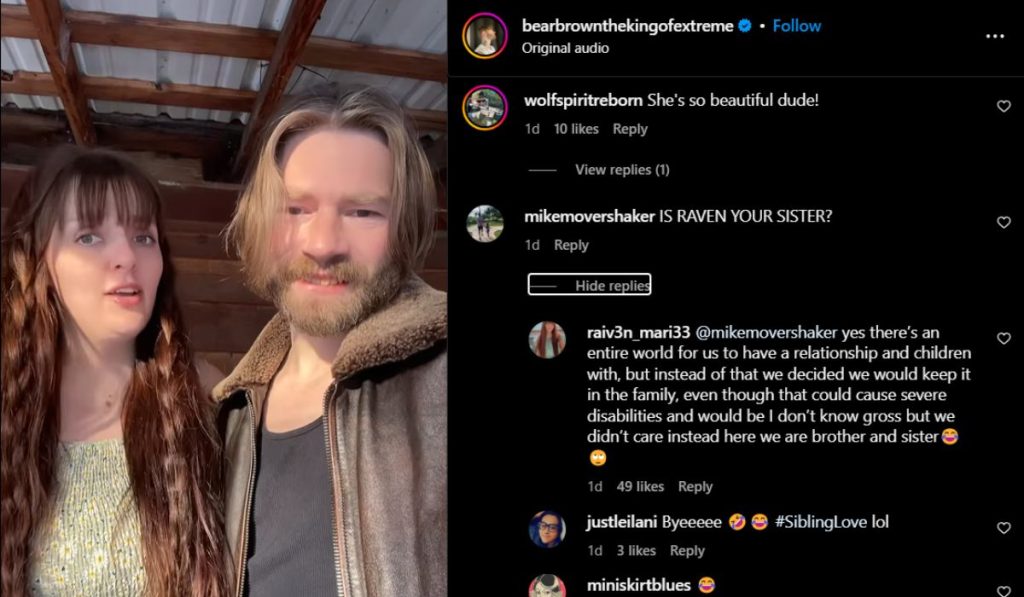The image size is (1024, 597).
Task: Reply to wolfspiritreborn's comment
Action: 630,128
